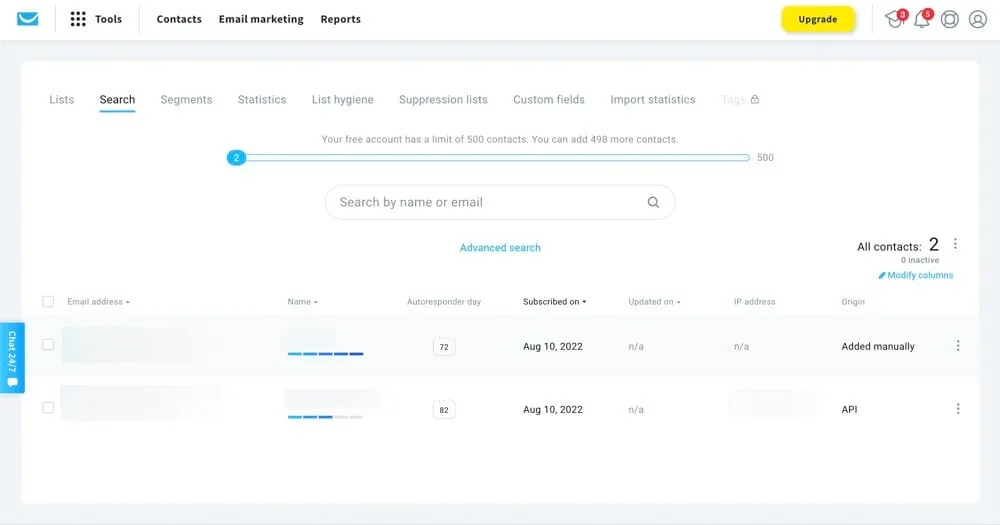Open the List hygiene tab
1000x525 pixels.
342,100
